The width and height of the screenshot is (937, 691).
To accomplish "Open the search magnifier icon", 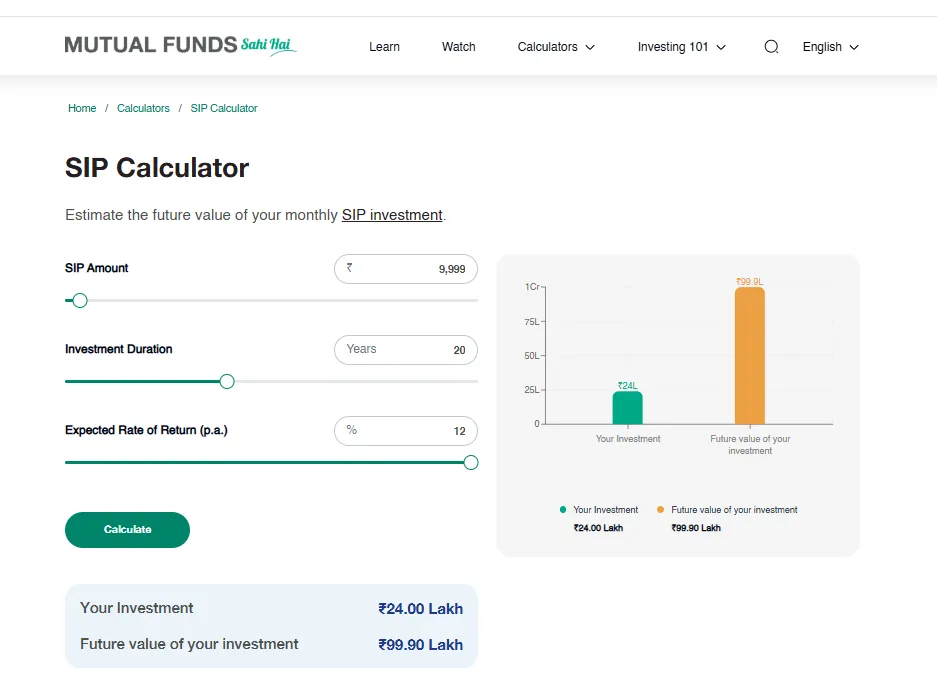I will (771, 47).
